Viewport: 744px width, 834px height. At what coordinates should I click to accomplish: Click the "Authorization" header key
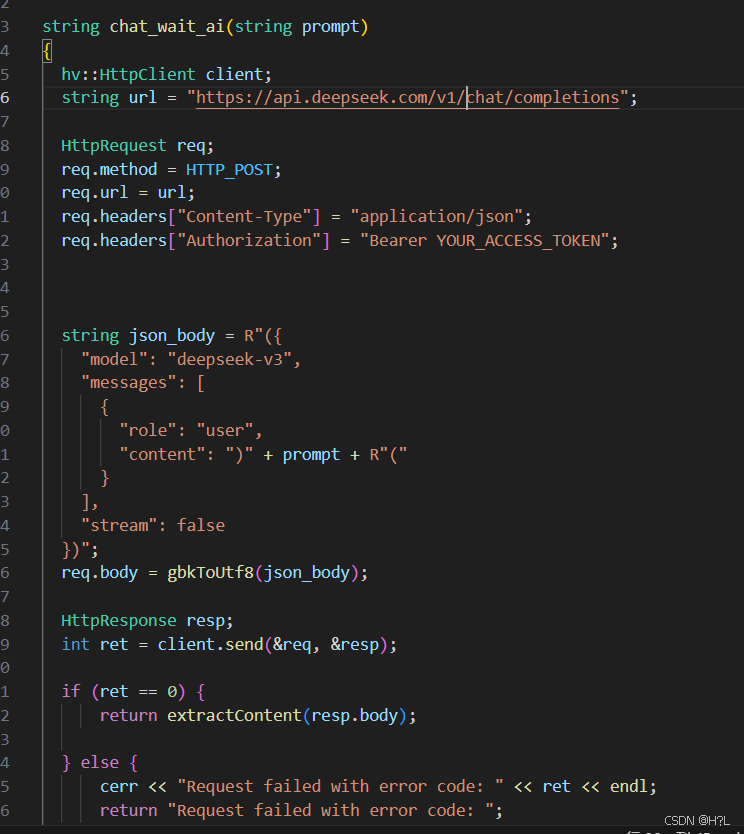pos(253,240)
